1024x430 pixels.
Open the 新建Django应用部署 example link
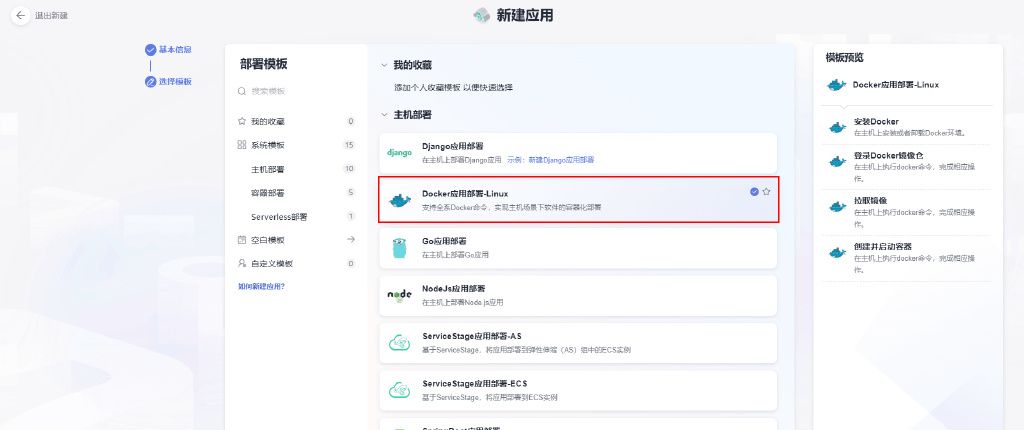pos(560,159)
